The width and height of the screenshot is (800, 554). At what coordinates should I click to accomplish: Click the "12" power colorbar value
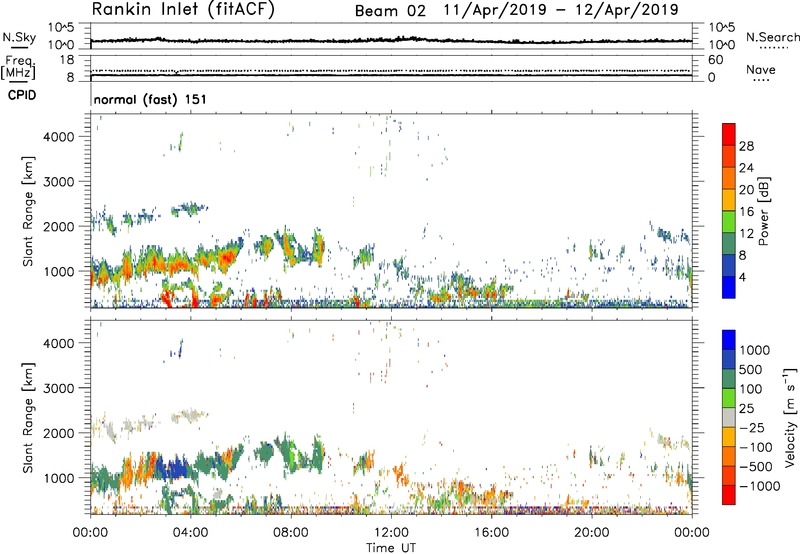tap(746, 234)
